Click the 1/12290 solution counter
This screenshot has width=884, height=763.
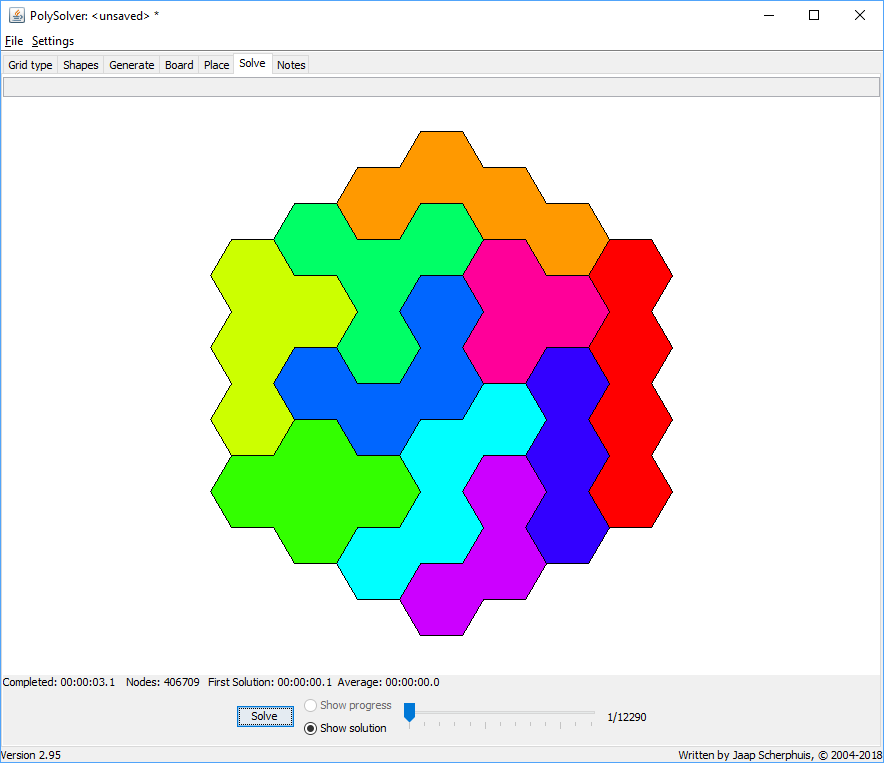626,717
